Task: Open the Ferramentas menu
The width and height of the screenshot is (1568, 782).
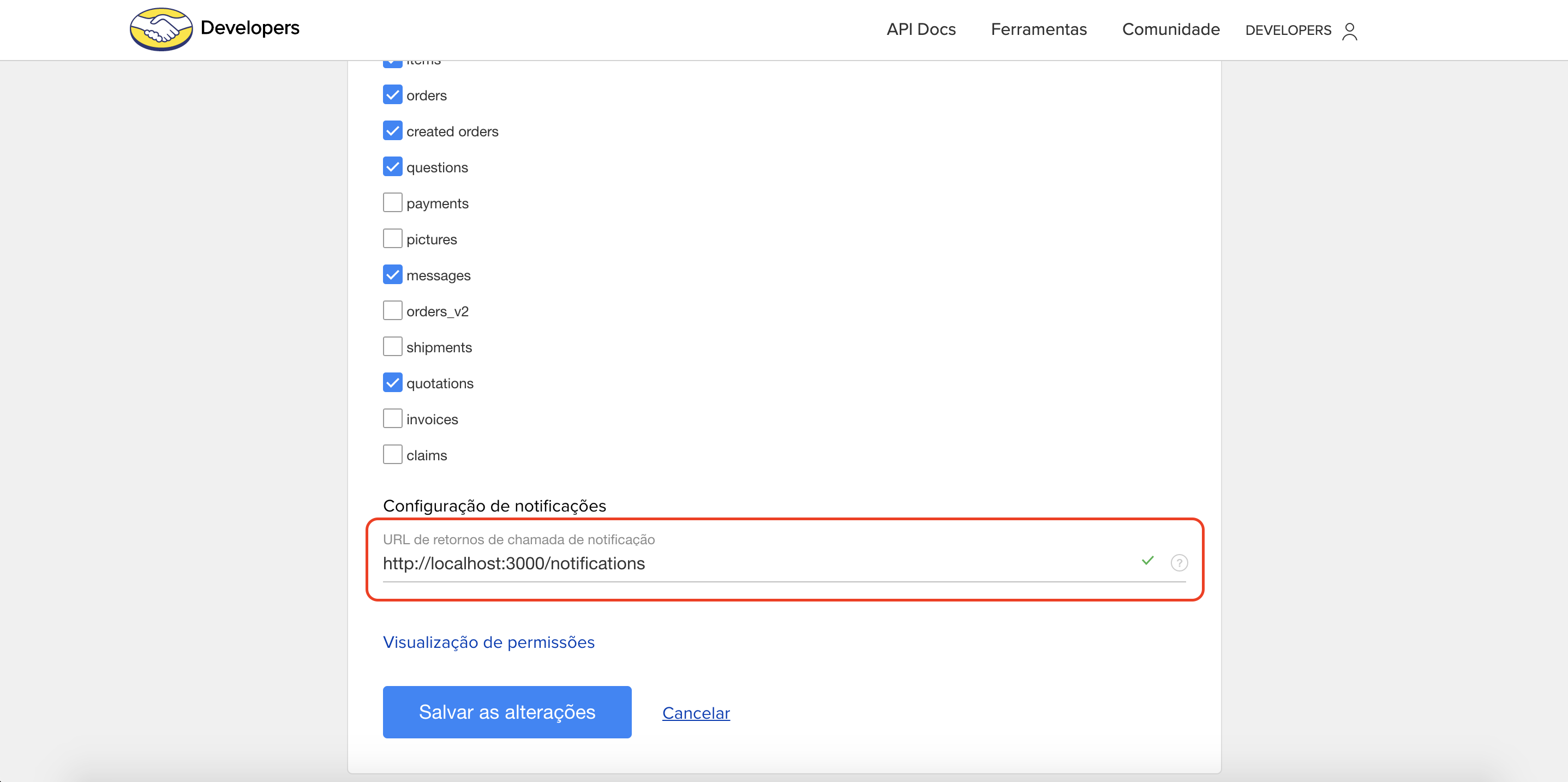Action: 1038,29
